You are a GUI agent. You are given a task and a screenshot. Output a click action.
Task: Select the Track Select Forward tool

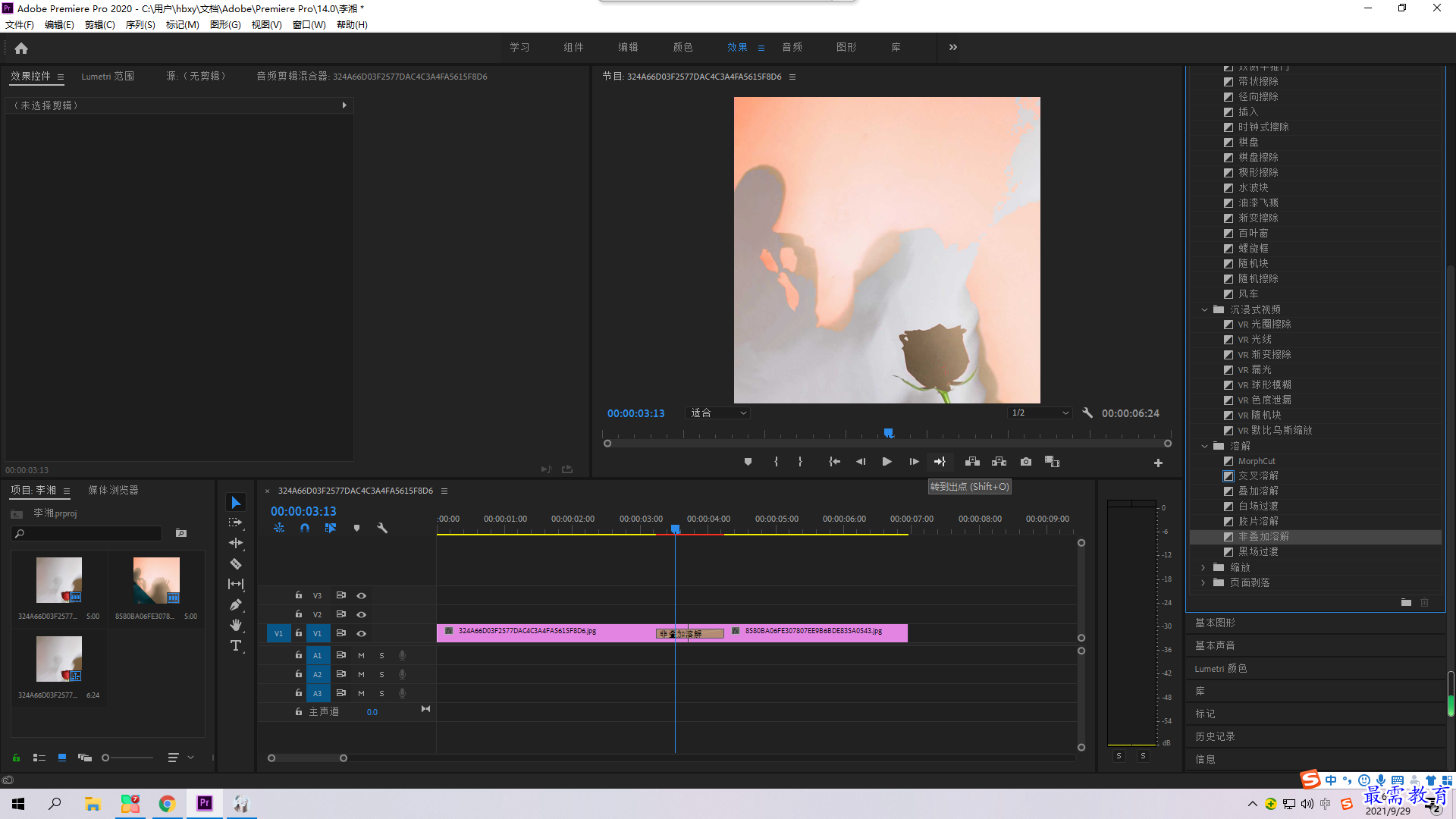(236, 522)
